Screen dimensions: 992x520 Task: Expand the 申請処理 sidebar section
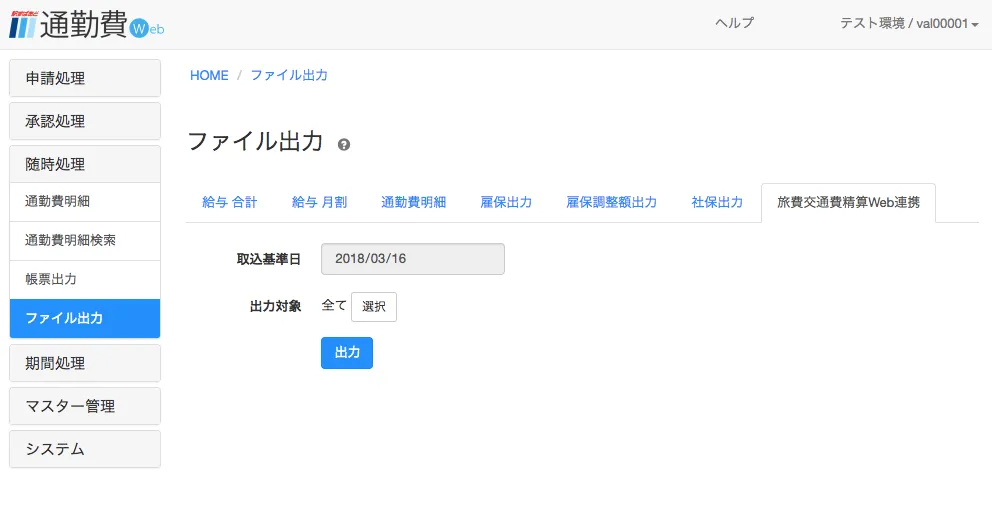click(x=85, y=78)
